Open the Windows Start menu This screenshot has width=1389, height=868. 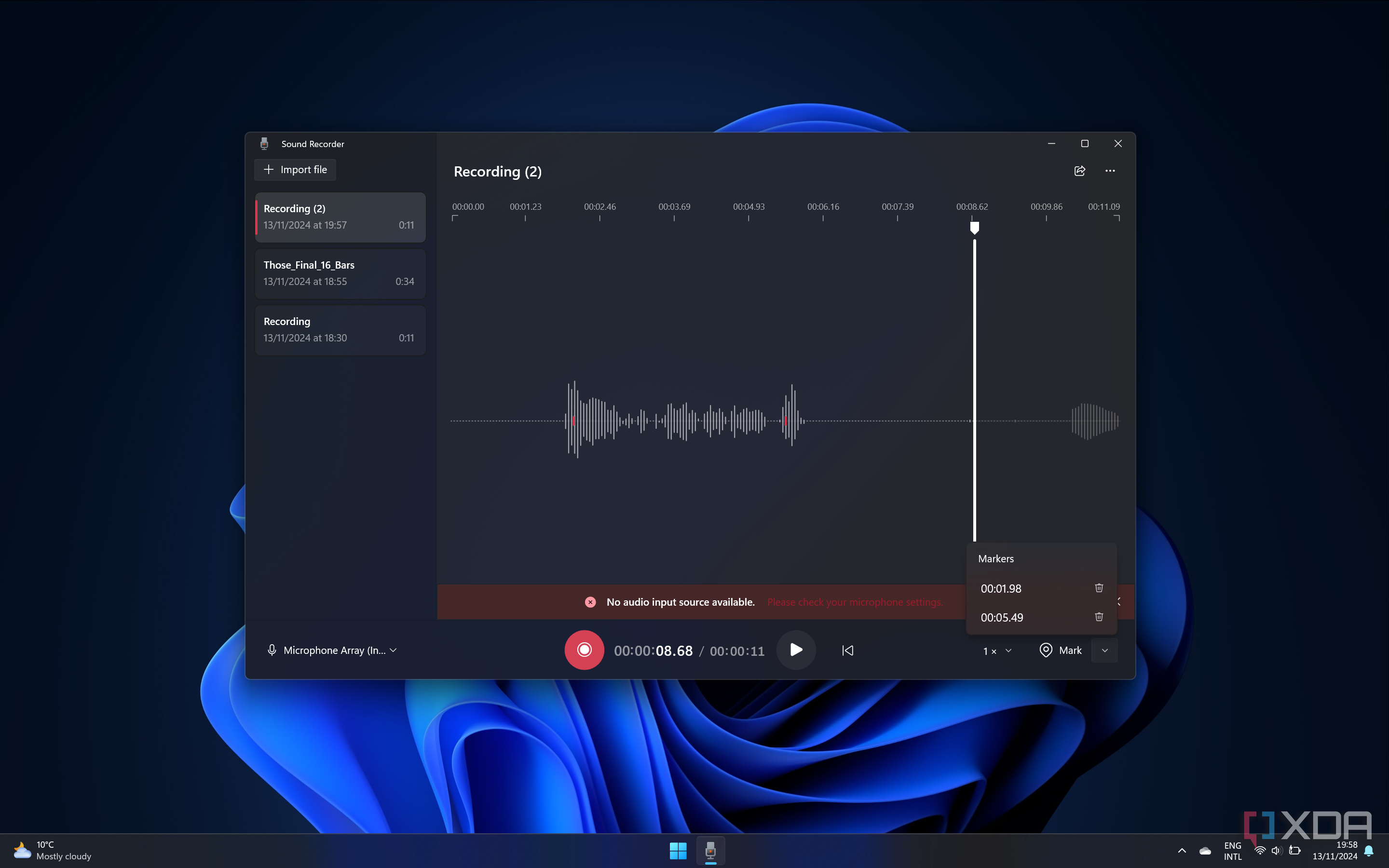coord(678,851)
